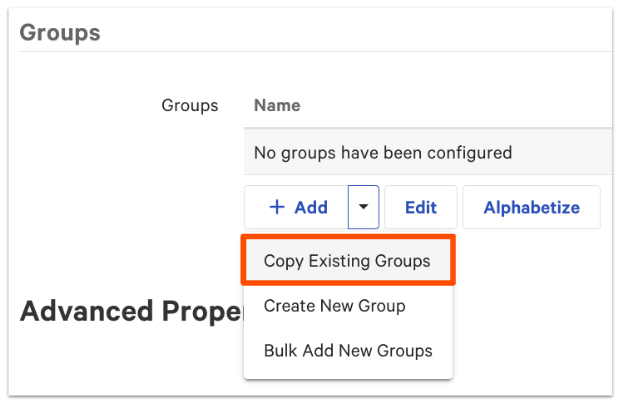Click the plus icon on Add button
619x403 pixels.
[x=277, y=207]
